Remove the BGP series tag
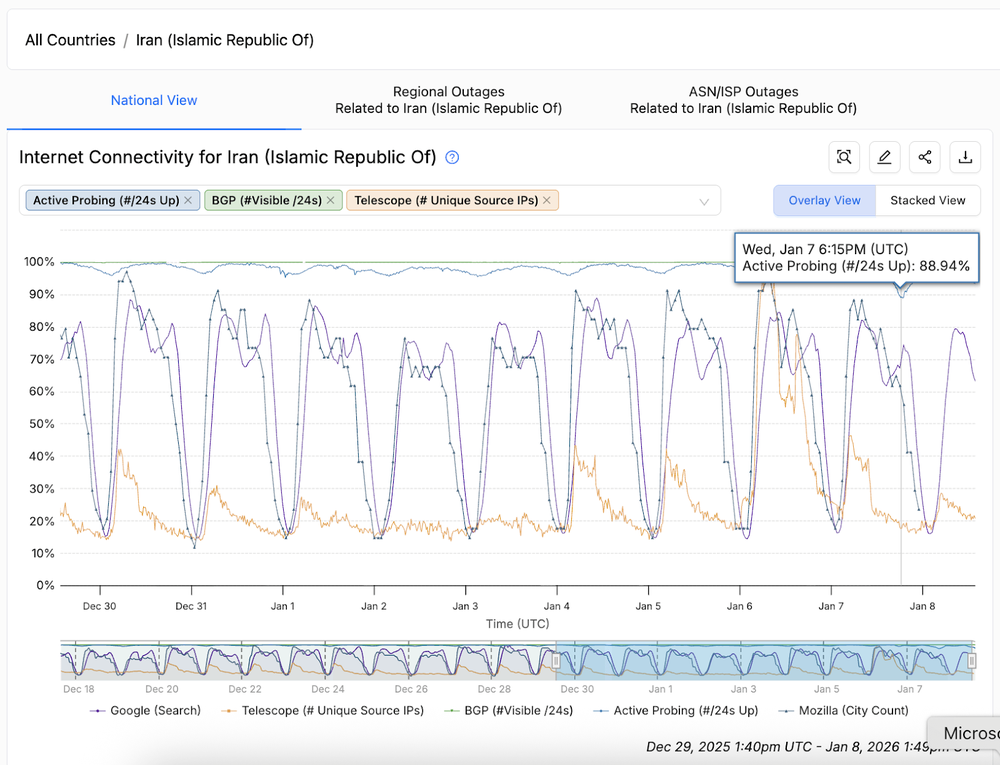Screen dimensions: 1000x765 pos(330,200)
